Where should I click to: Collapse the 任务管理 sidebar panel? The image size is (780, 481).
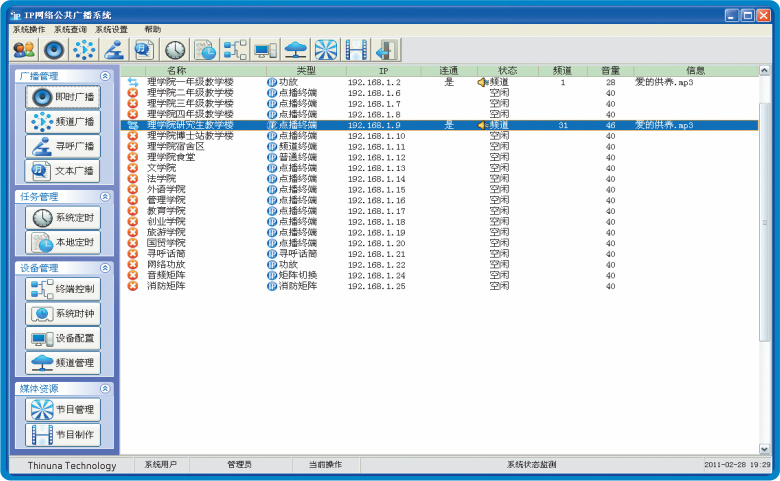click(x=104, y=197)
